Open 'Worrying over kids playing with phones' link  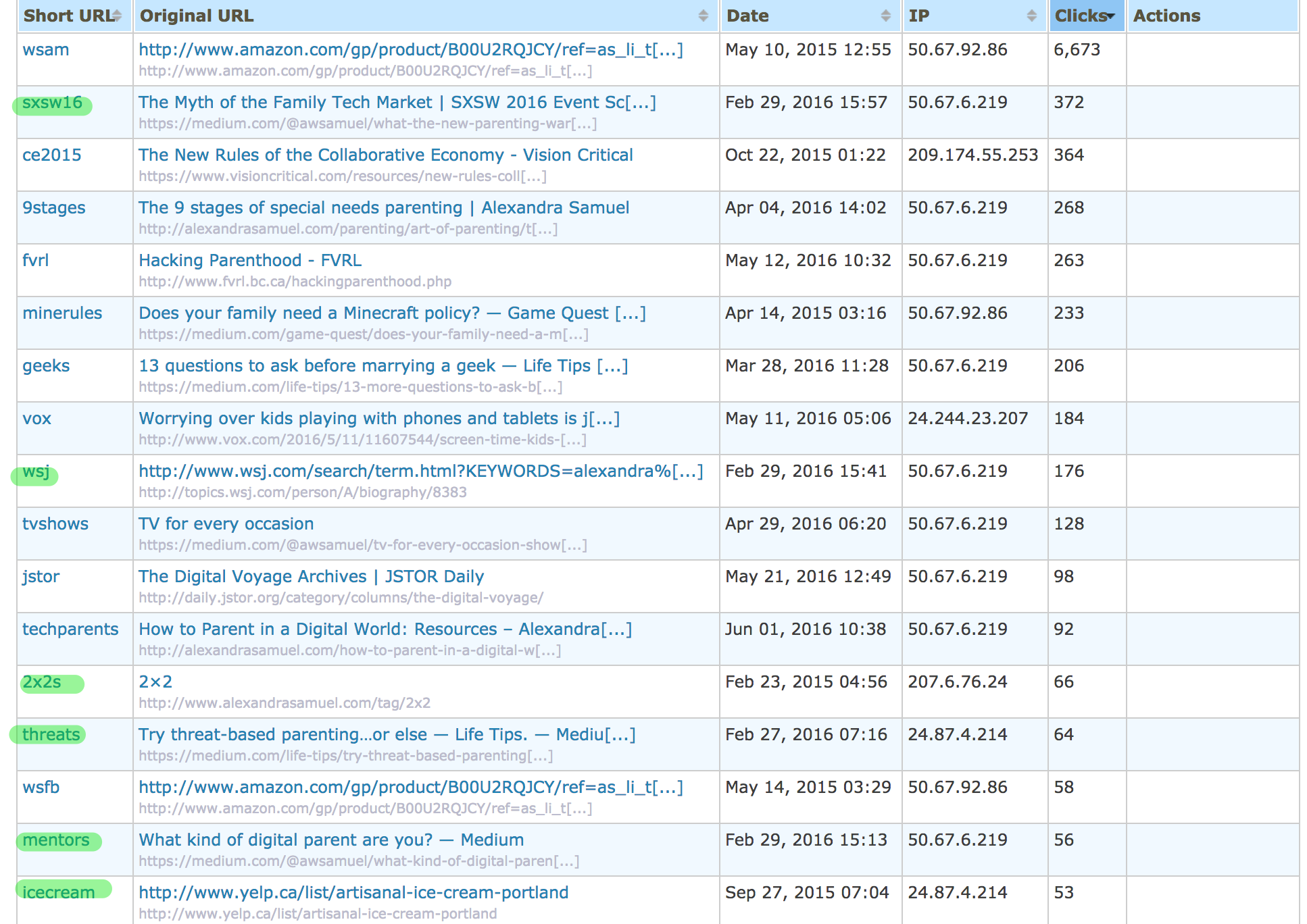coord(379,419)
